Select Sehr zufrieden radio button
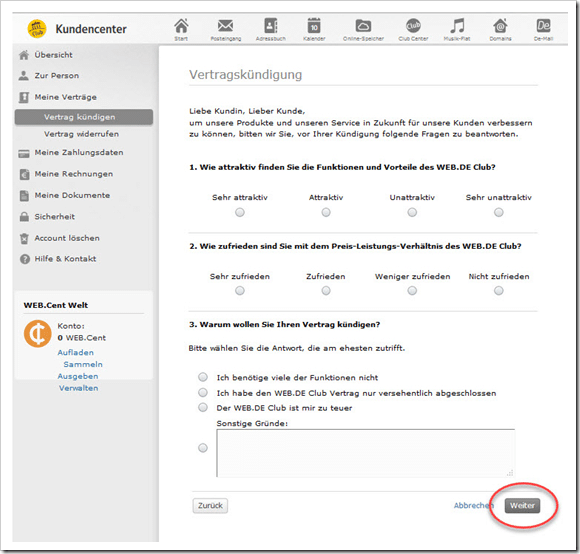The image size is (580, 554). tap(240, 291)
